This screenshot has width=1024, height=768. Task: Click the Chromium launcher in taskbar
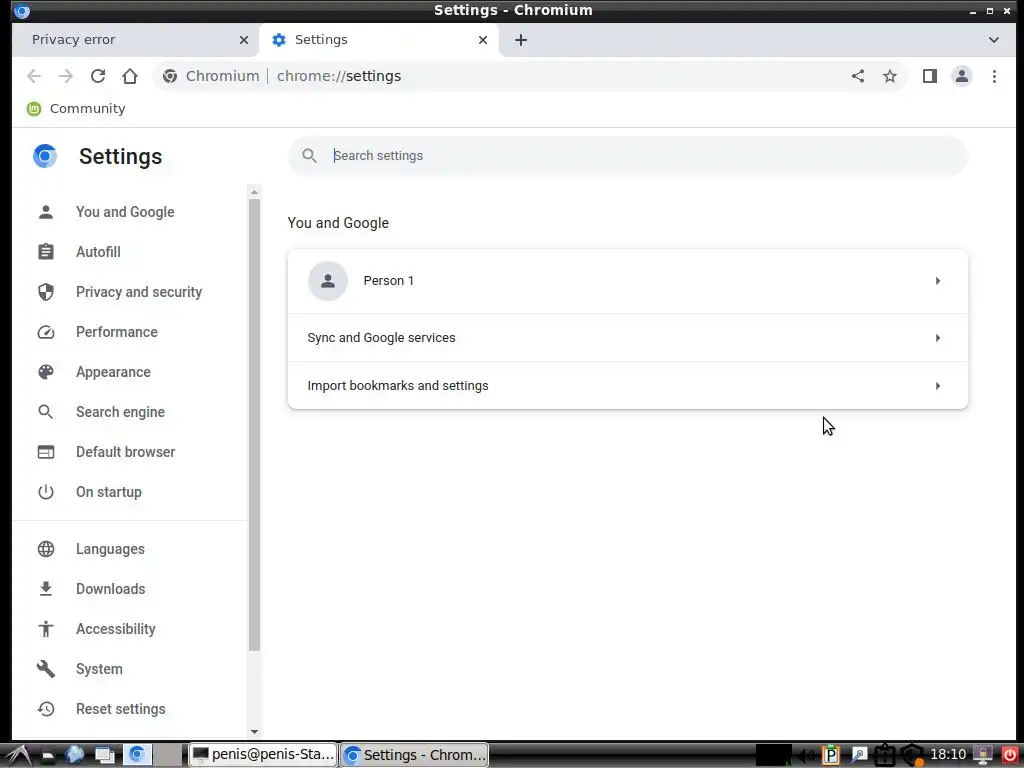(137, 754)
